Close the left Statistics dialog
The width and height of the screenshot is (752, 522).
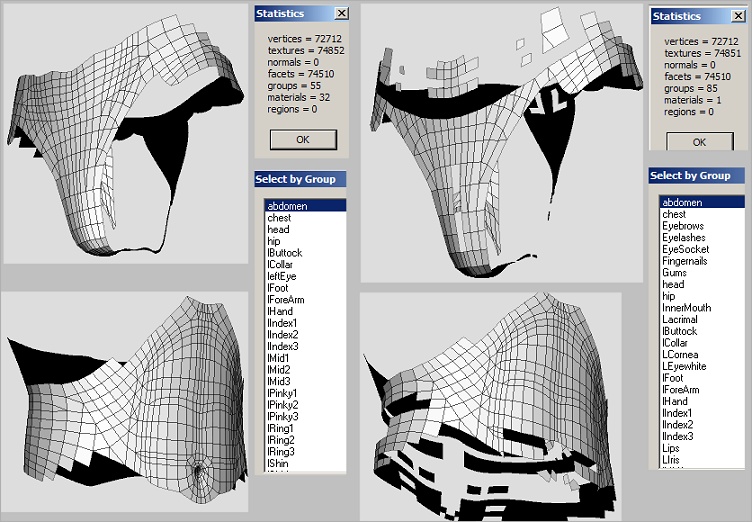coord(341,13)
